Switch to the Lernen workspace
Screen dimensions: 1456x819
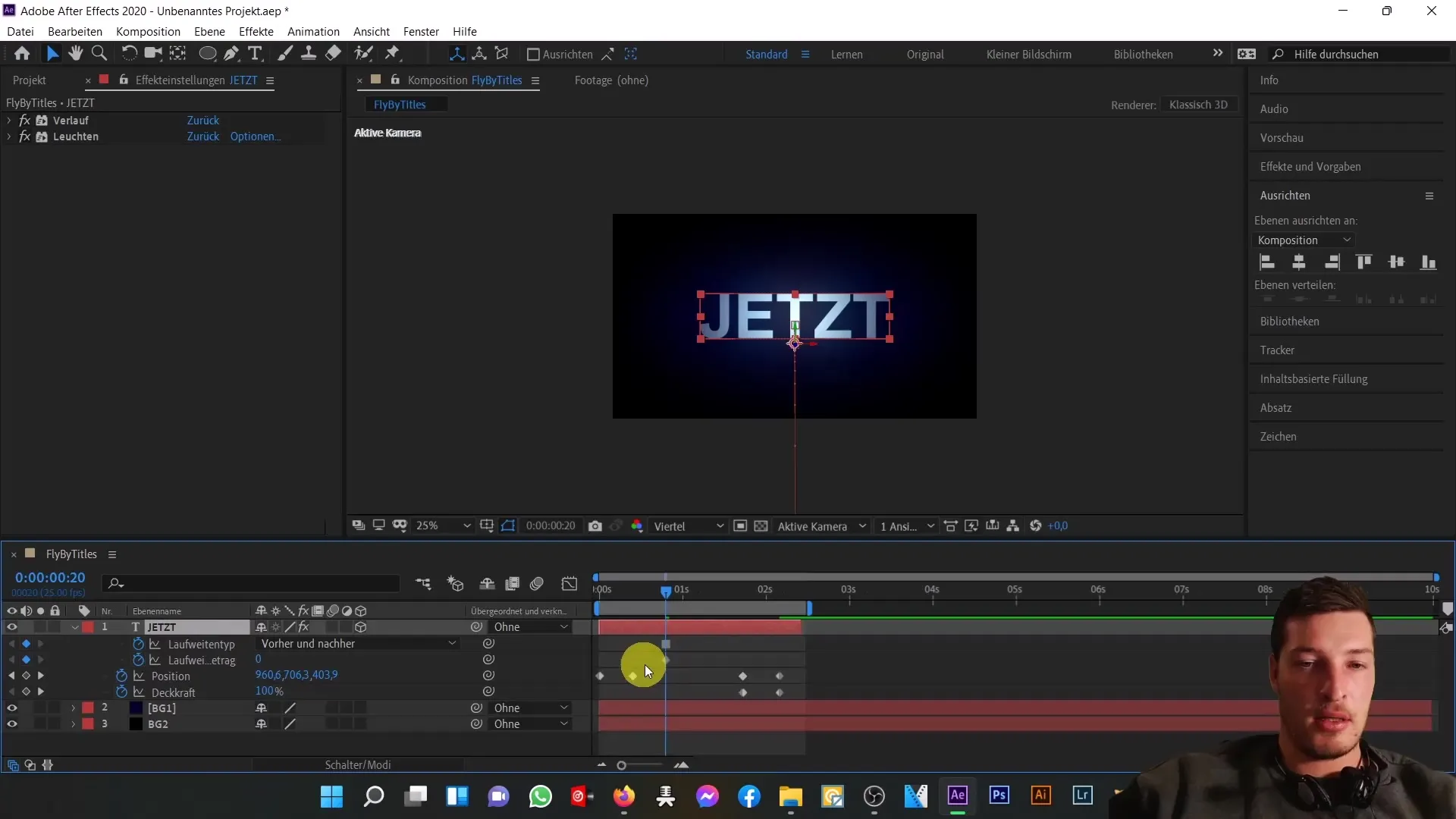point(846,55)
